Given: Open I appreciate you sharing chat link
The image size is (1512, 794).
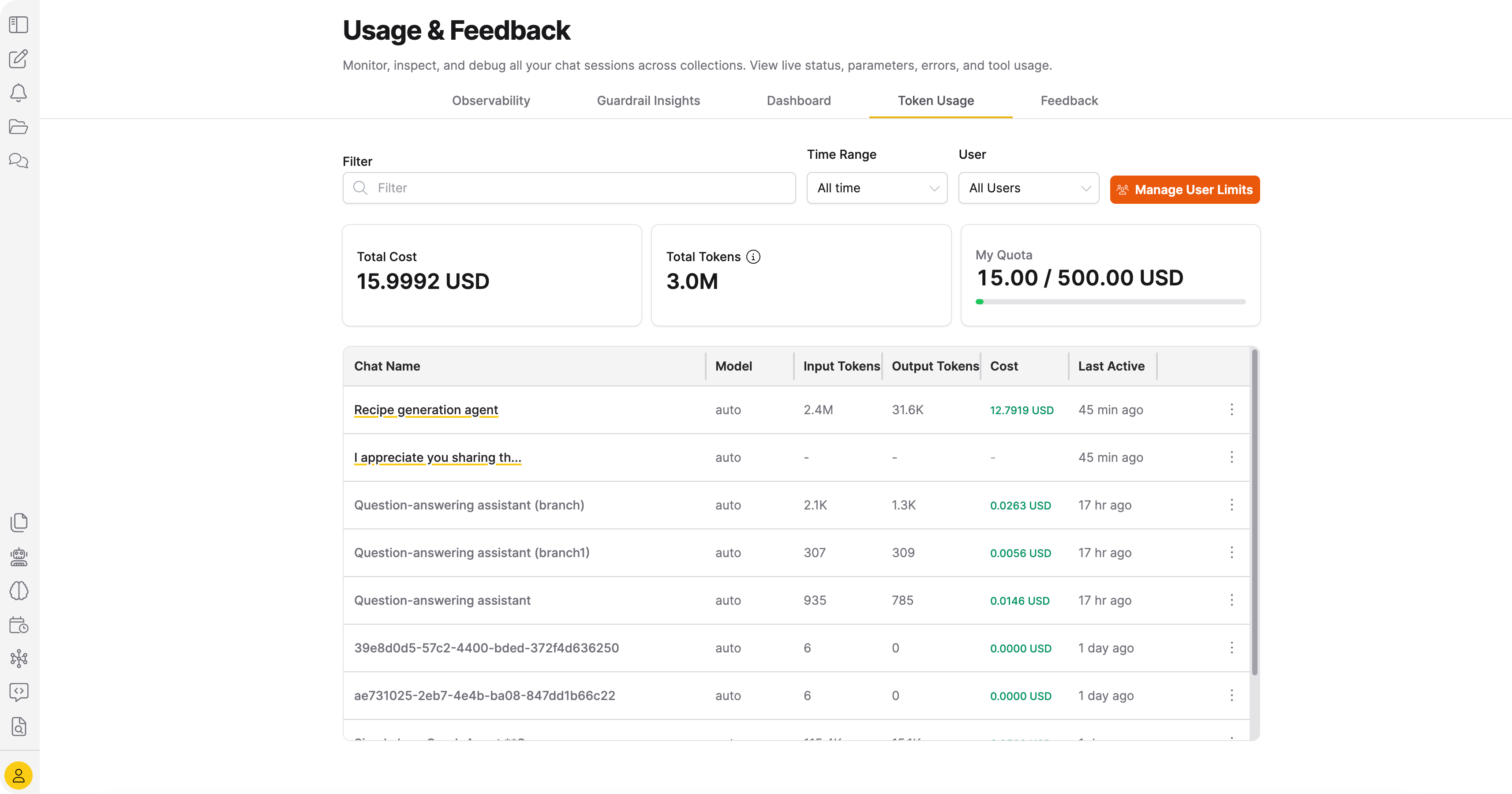Looking at the screenshot, I should [x=437, y=457].
